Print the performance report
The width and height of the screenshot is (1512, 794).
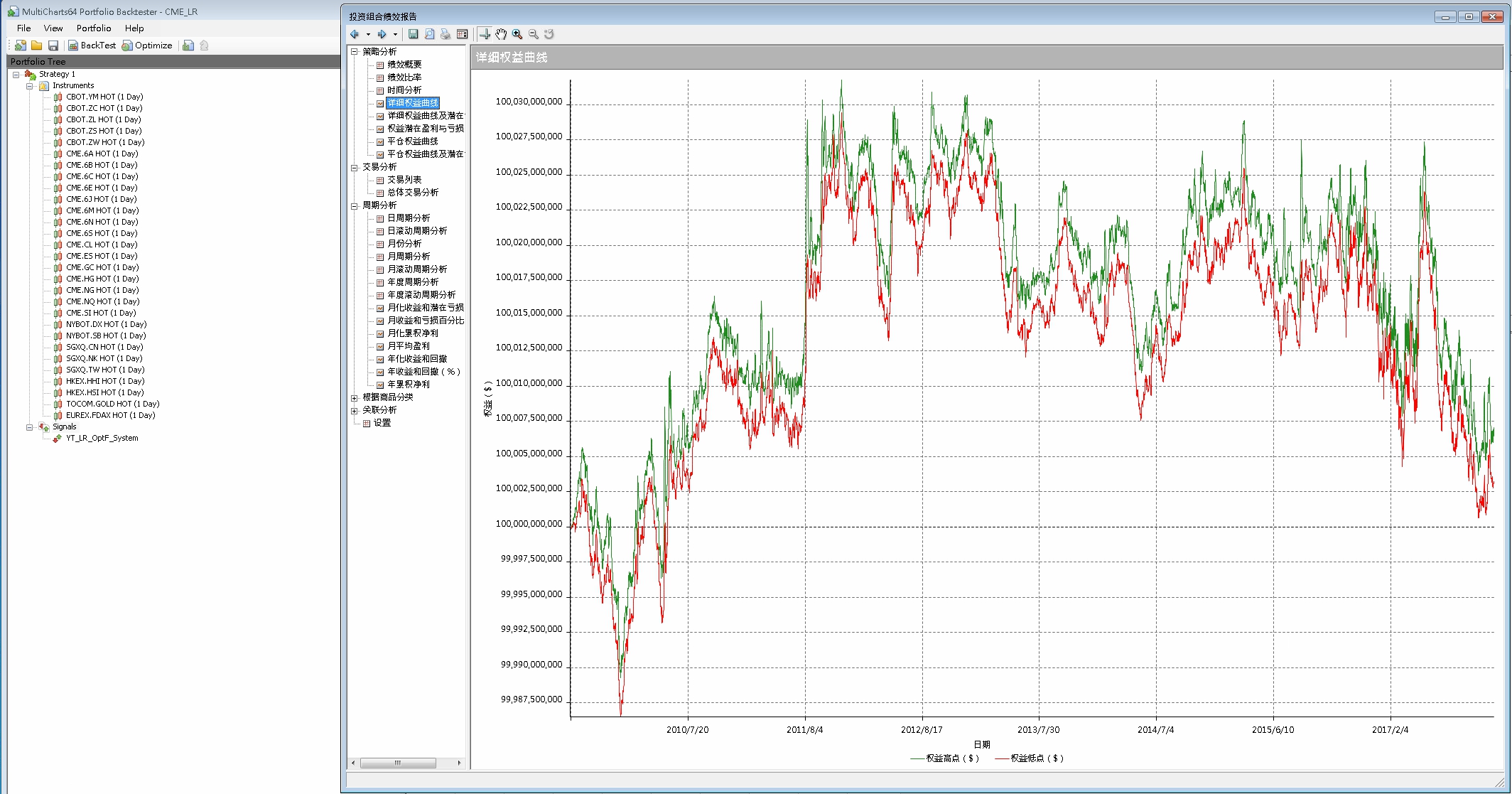[445, 34]
